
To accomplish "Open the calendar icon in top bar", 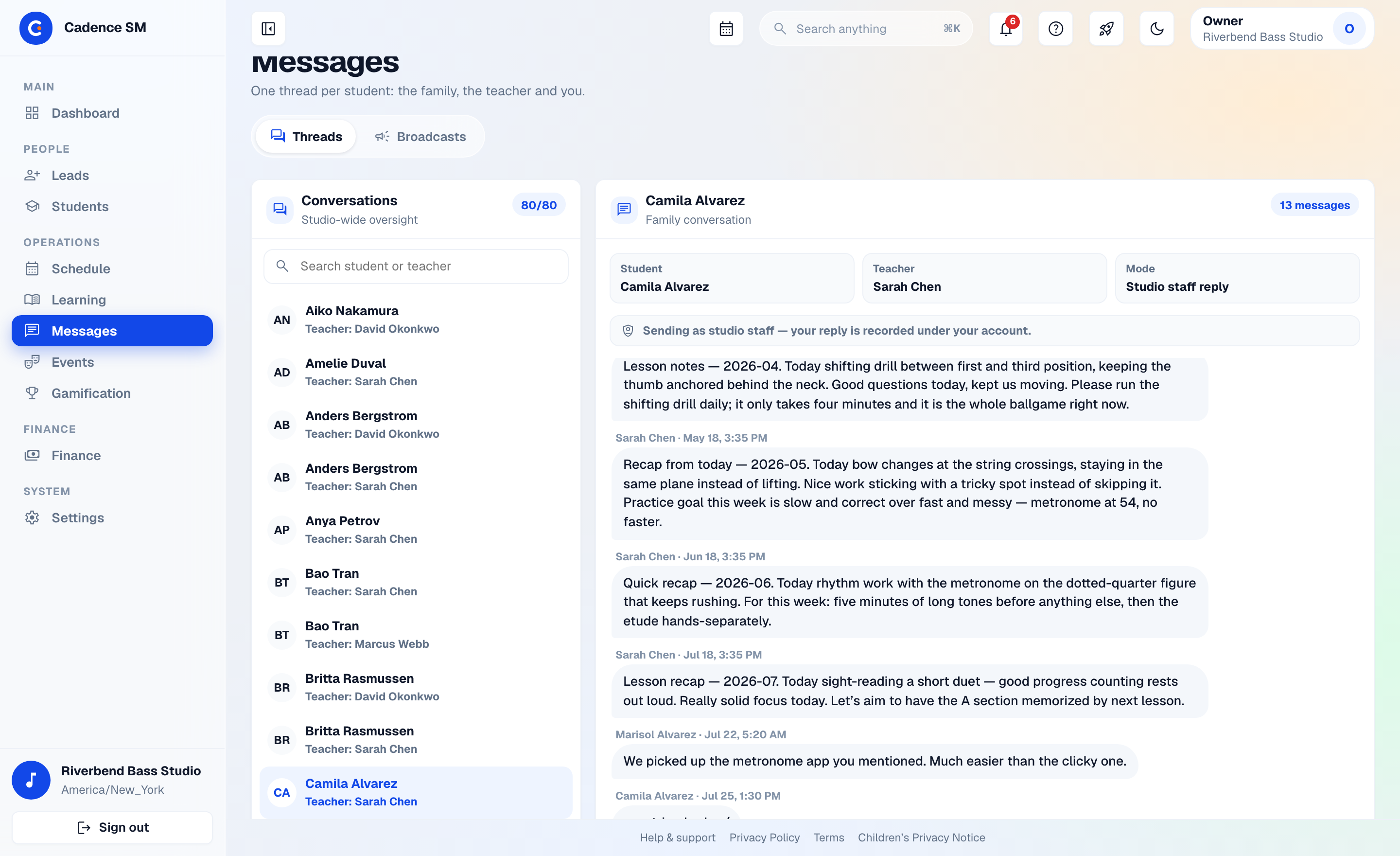I will click(x=726, y=28).
